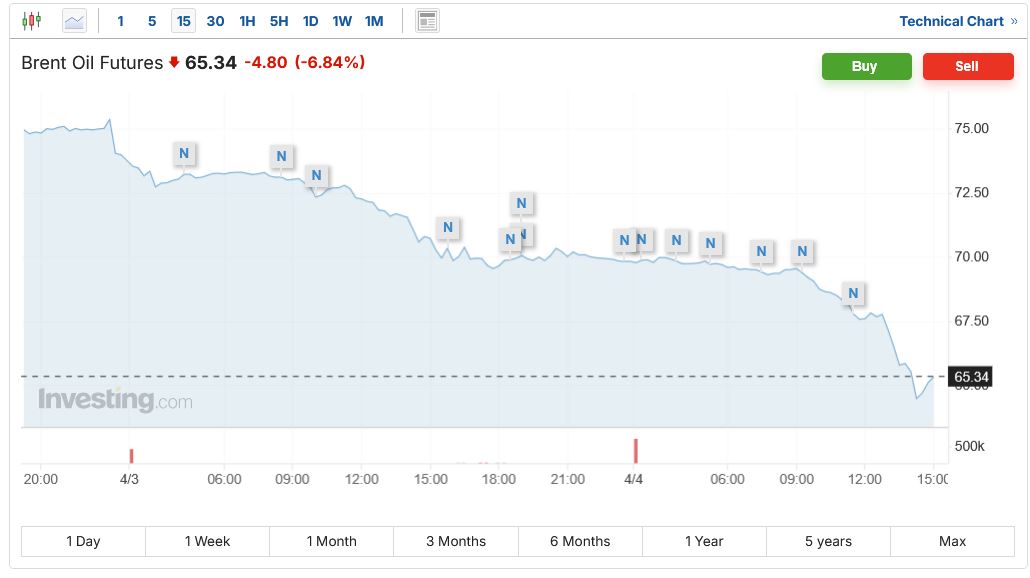Viewport: 1030px width, 578px height.
Task: Select the 30-minute interval
Action: [x=215, y=20]
